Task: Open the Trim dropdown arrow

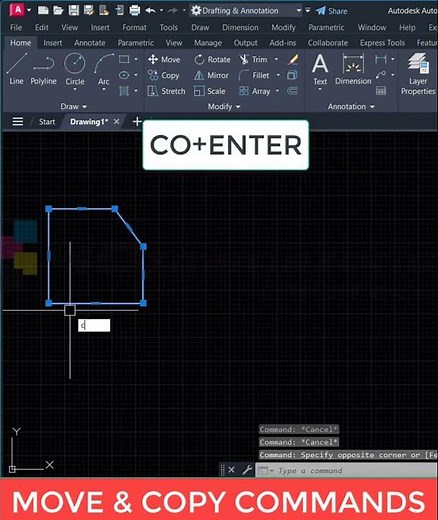Action: click(x=276, y=59)
